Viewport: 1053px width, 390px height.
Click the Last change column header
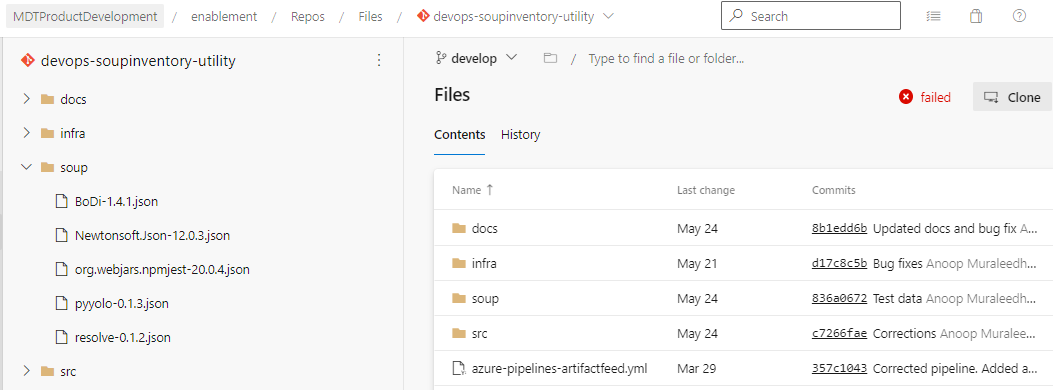pos(706,190)
